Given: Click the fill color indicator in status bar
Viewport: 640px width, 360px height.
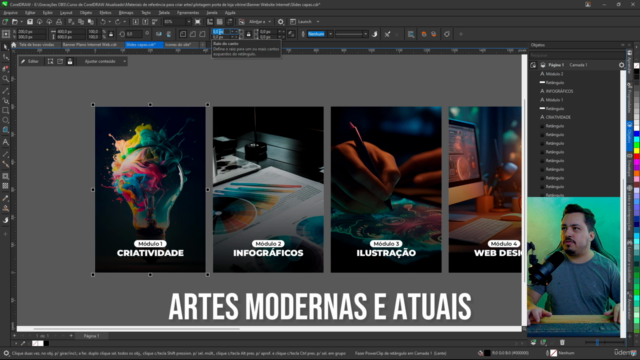Looking at the screenshot, I should click(487, 353).
